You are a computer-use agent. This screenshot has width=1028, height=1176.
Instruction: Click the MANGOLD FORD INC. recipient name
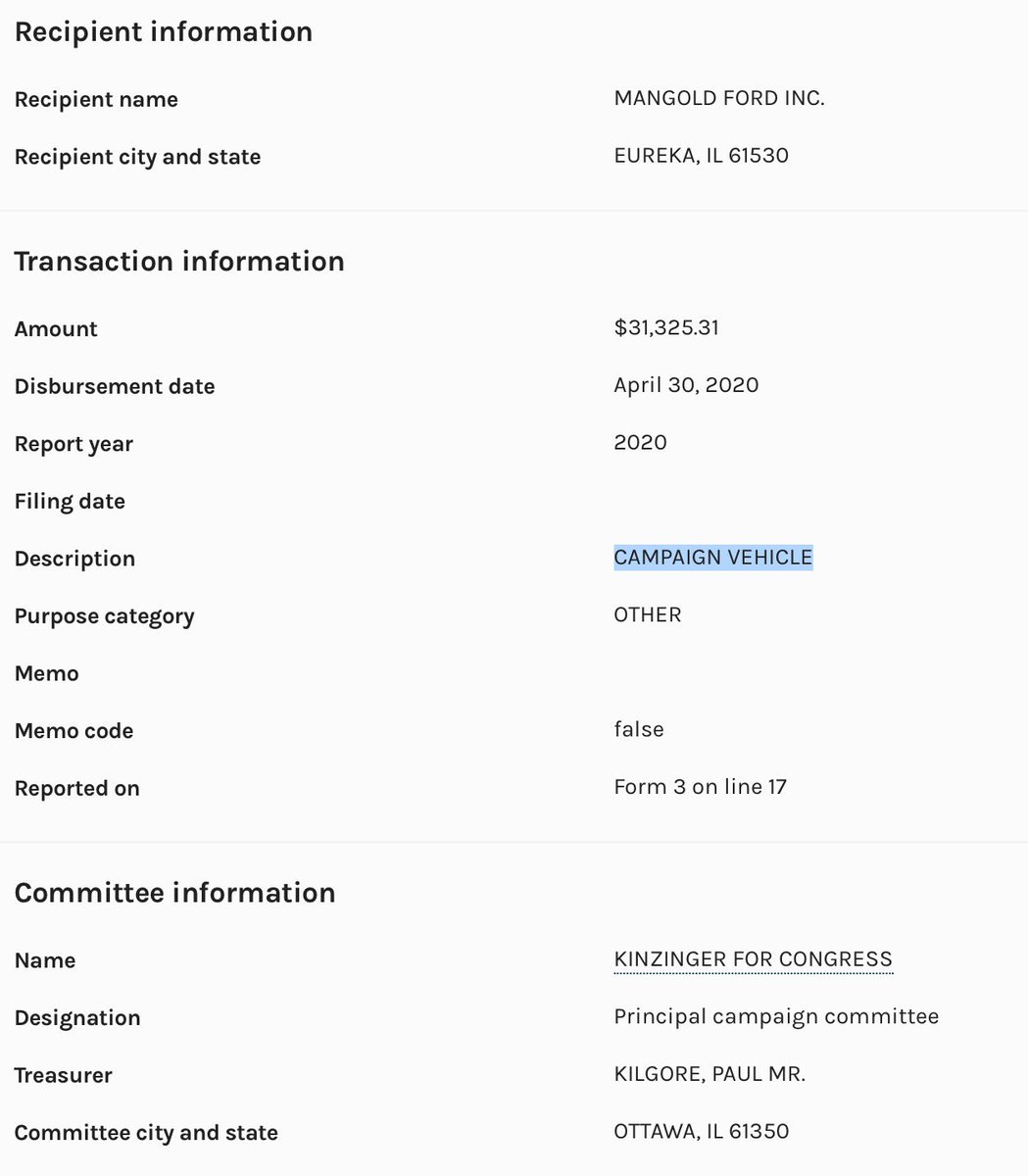tap(718, 98)
